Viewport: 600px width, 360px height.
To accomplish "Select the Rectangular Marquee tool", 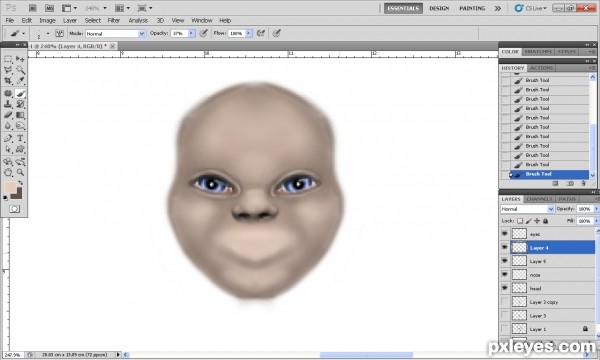I will pyautogui.click(x=8, y=59).
